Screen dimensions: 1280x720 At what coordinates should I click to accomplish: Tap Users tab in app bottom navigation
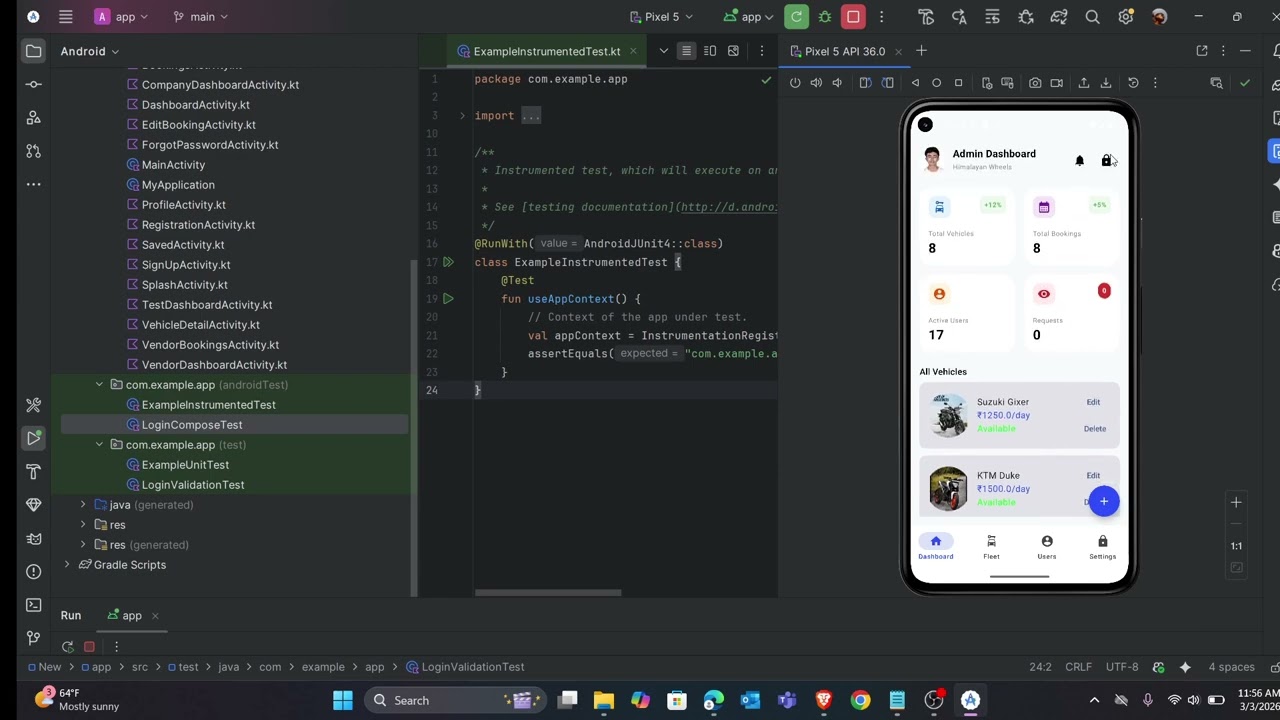pos(1046,547)
